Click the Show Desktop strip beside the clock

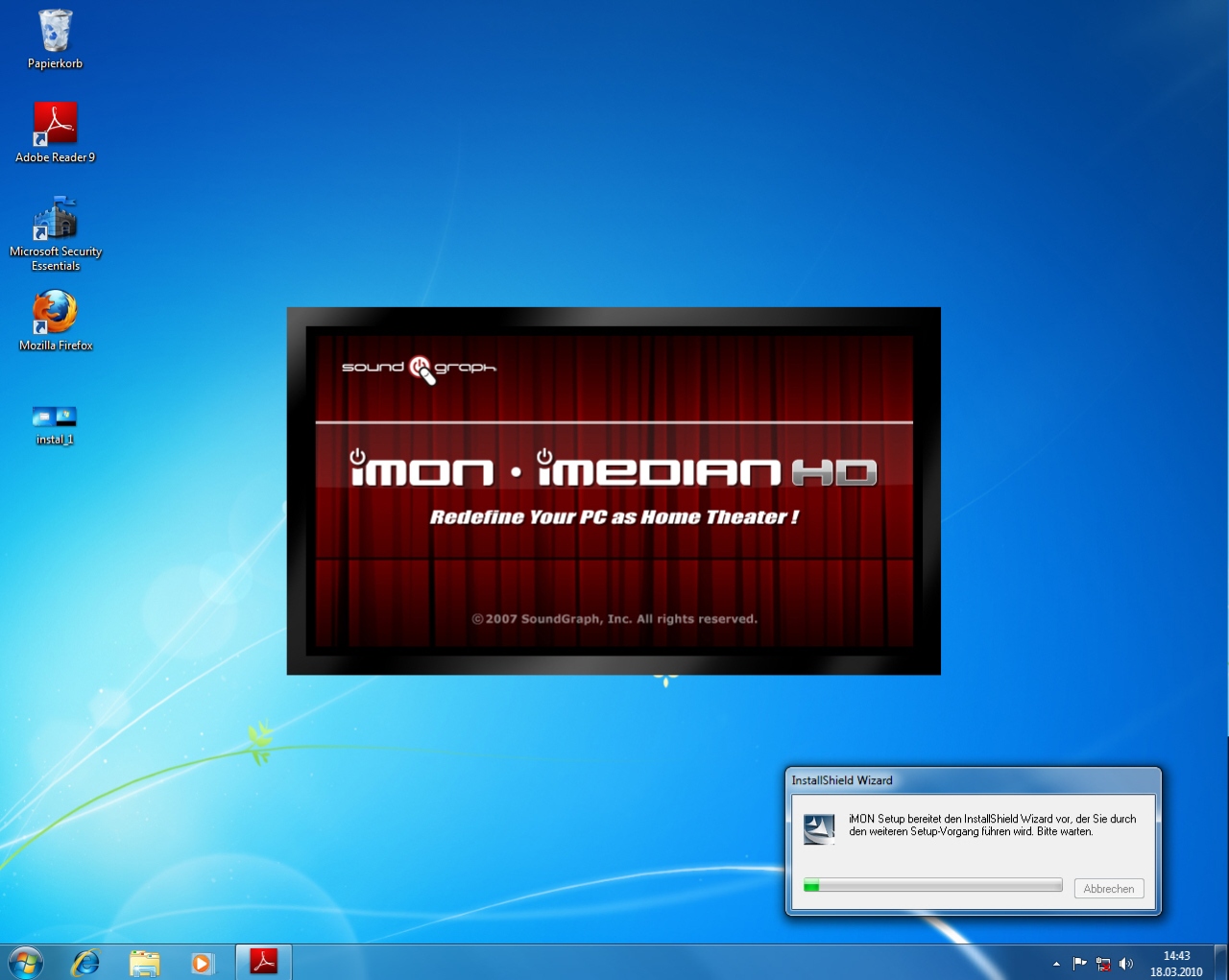coord(1220,962)
